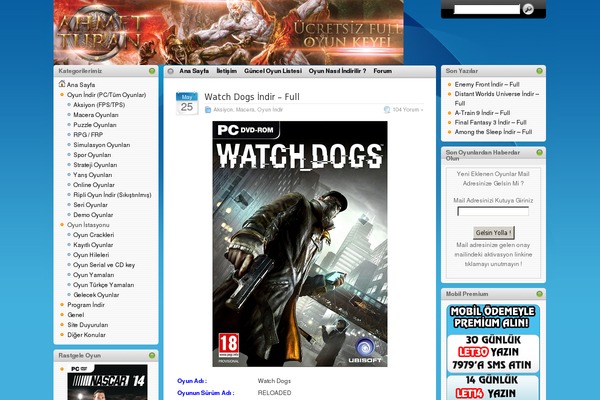The height and width of the screenshot is (400, 600).
Task: Open Among the Sleep İndir – Full post
Action: pyautogui.click(x=493, y=132)
